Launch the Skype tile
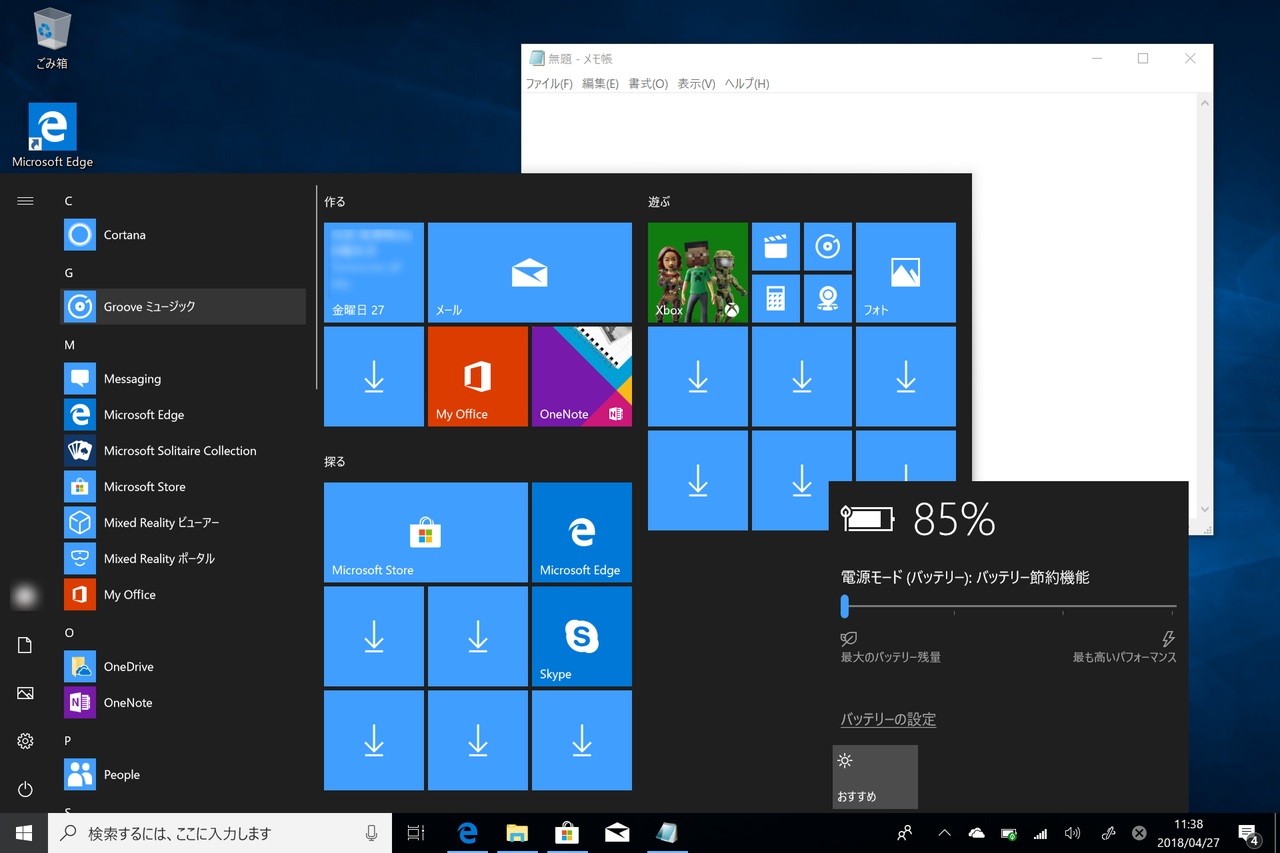Image resolution: width=1280 pixels, height=853 pixels. tap(582, 637)
